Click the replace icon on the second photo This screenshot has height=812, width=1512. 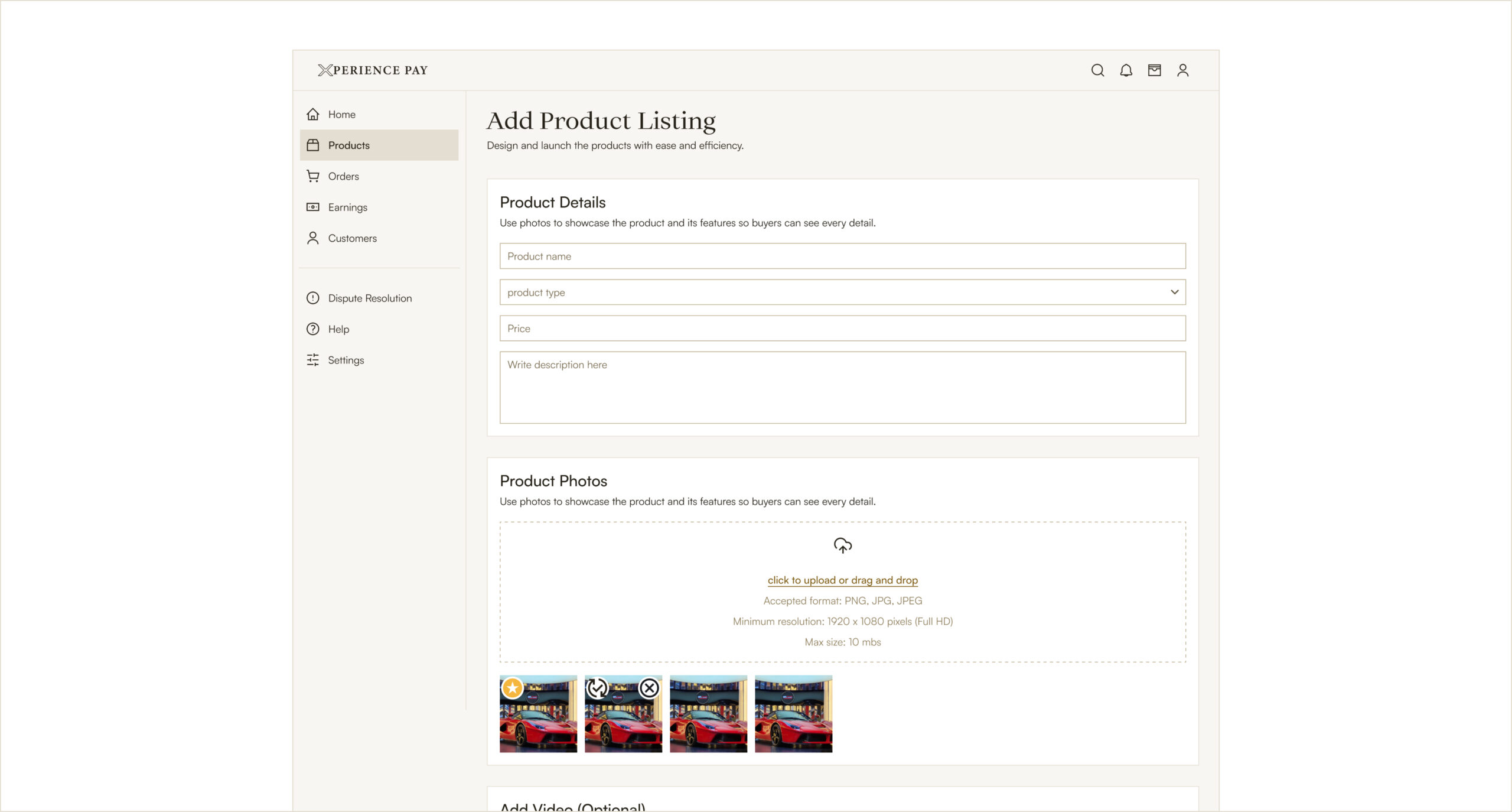597,688
